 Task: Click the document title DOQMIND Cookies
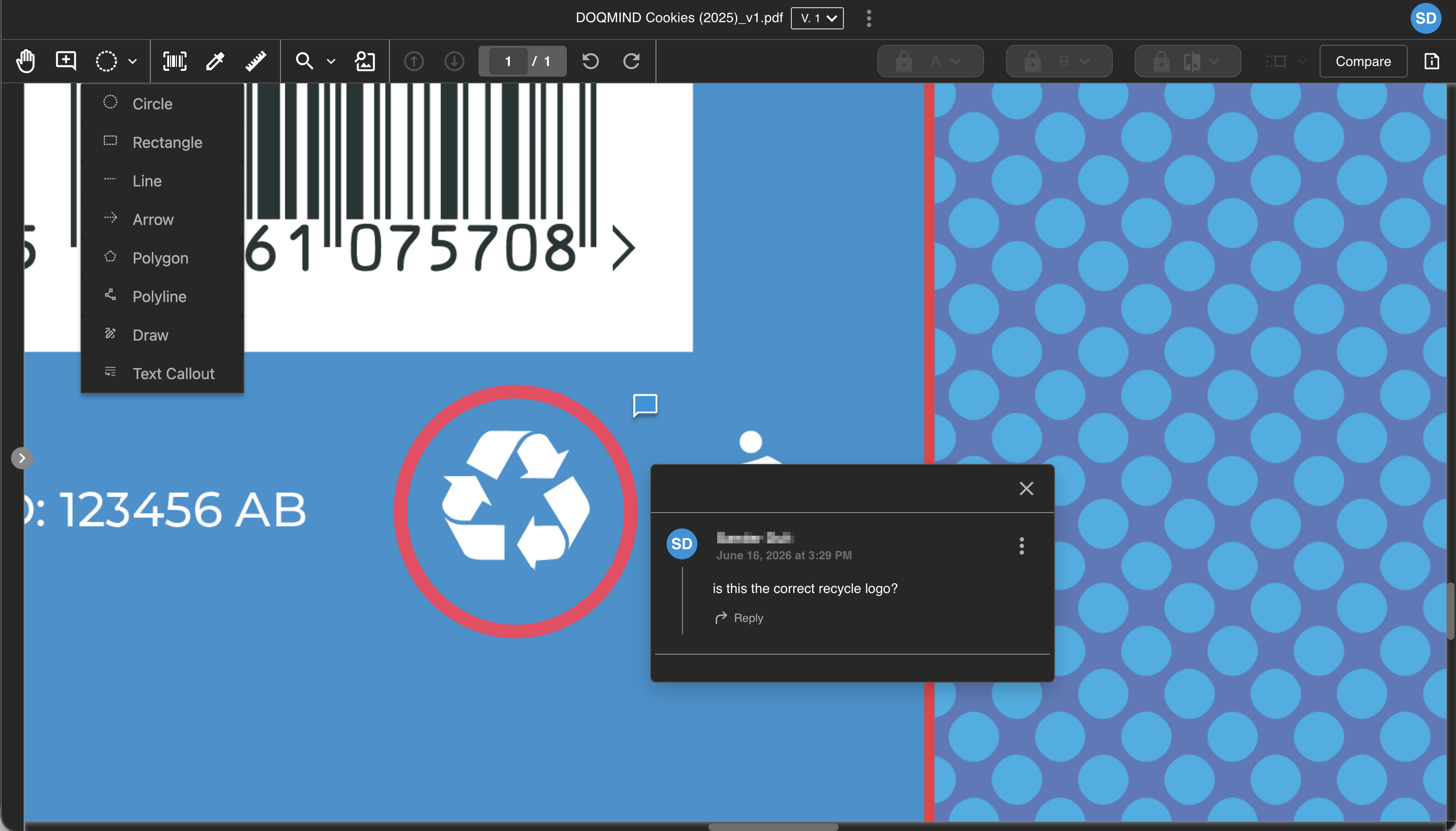click(679, 18)
